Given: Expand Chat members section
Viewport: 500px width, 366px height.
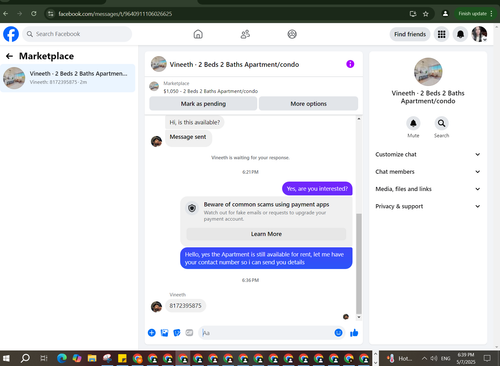Looking at the screenshot, I should (428, 172).
